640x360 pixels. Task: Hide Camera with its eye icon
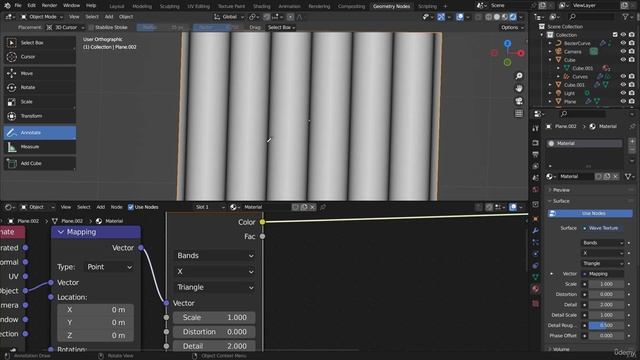623,51
